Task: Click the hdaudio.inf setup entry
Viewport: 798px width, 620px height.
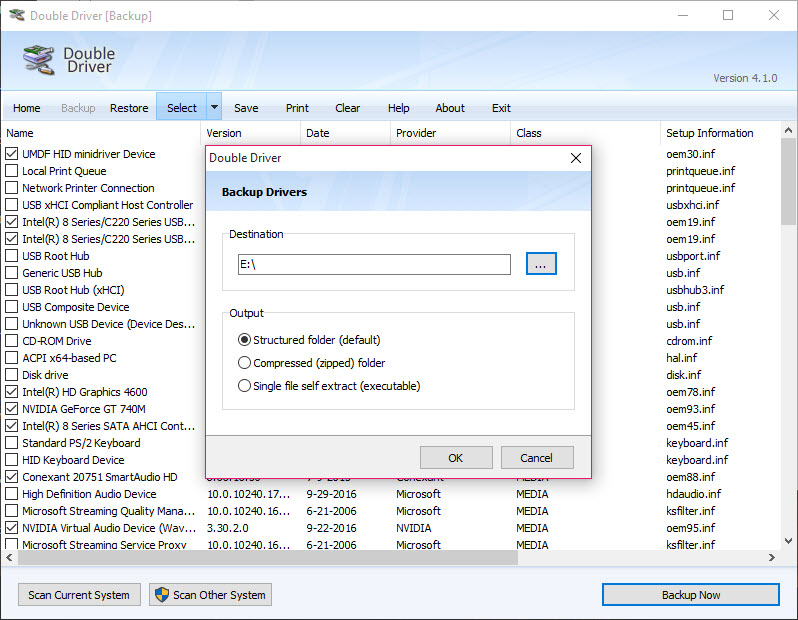Action: [x=693, y=494]
